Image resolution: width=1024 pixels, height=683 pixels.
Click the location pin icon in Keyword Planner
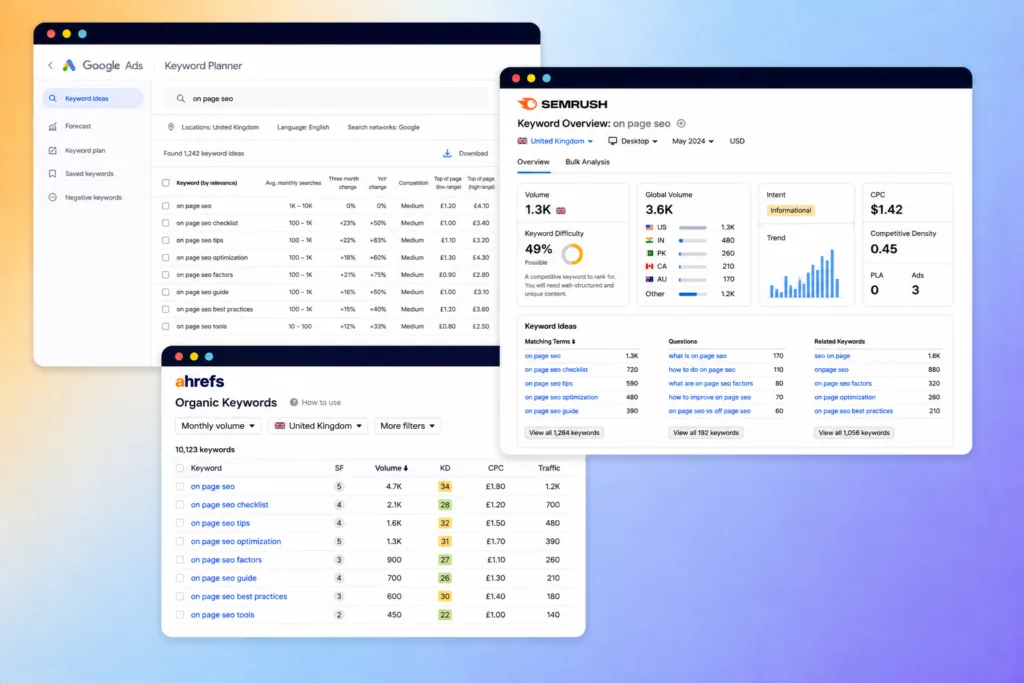point(171,127)
